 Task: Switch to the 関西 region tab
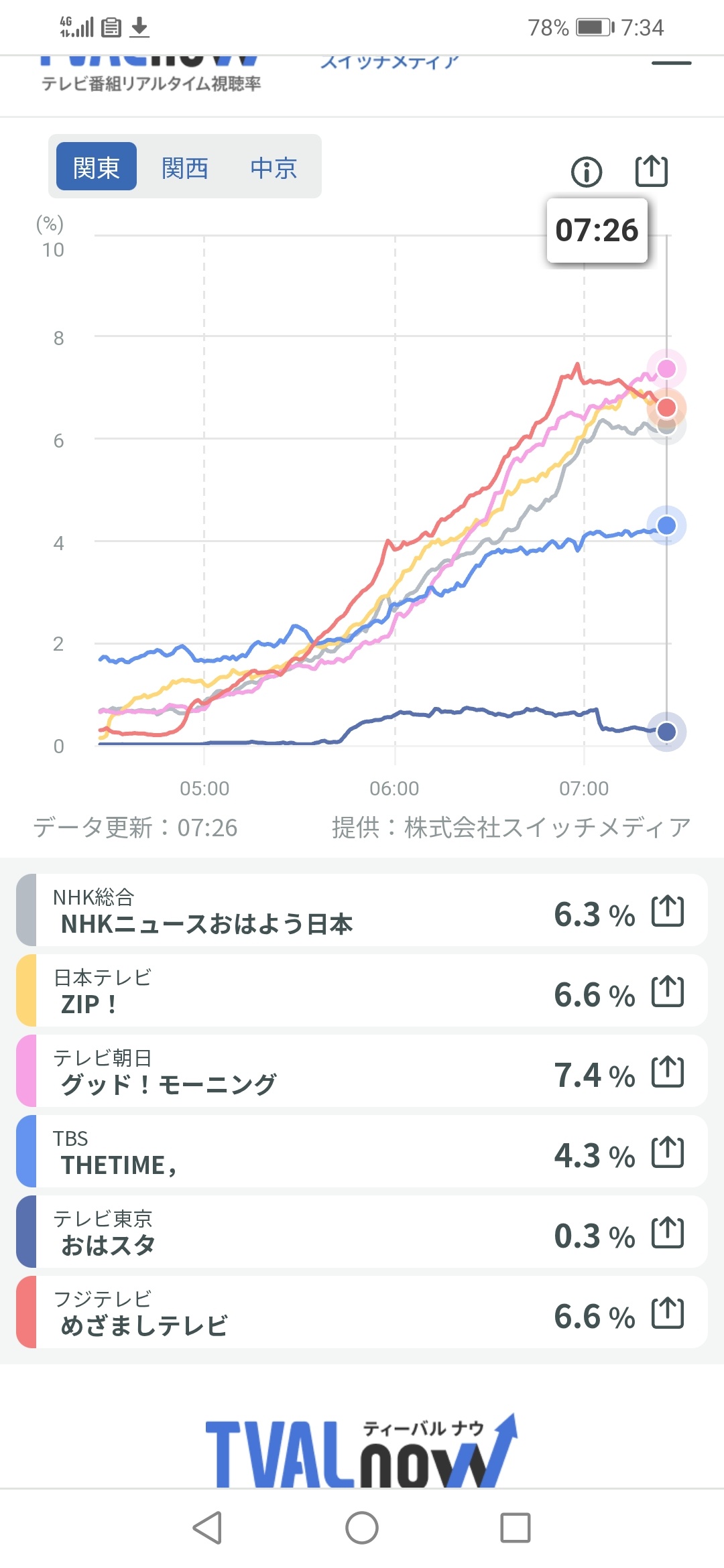[185, 168]
